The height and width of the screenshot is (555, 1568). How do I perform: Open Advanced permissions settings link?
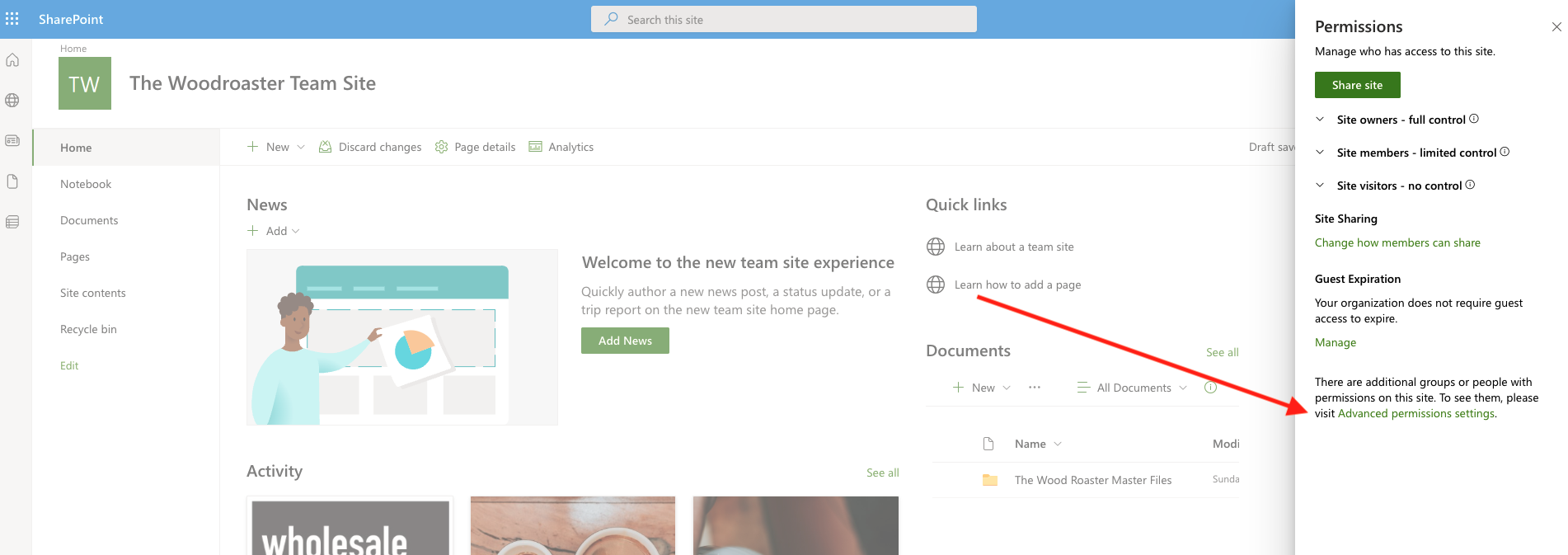(x=1416, y=413)
